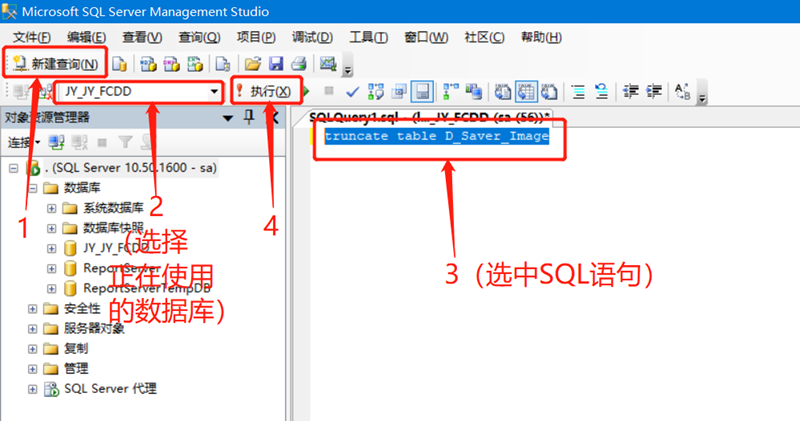Collapse the 数据库 (Databases) tree node
The image size is (800, 421).
pos(33,188)
